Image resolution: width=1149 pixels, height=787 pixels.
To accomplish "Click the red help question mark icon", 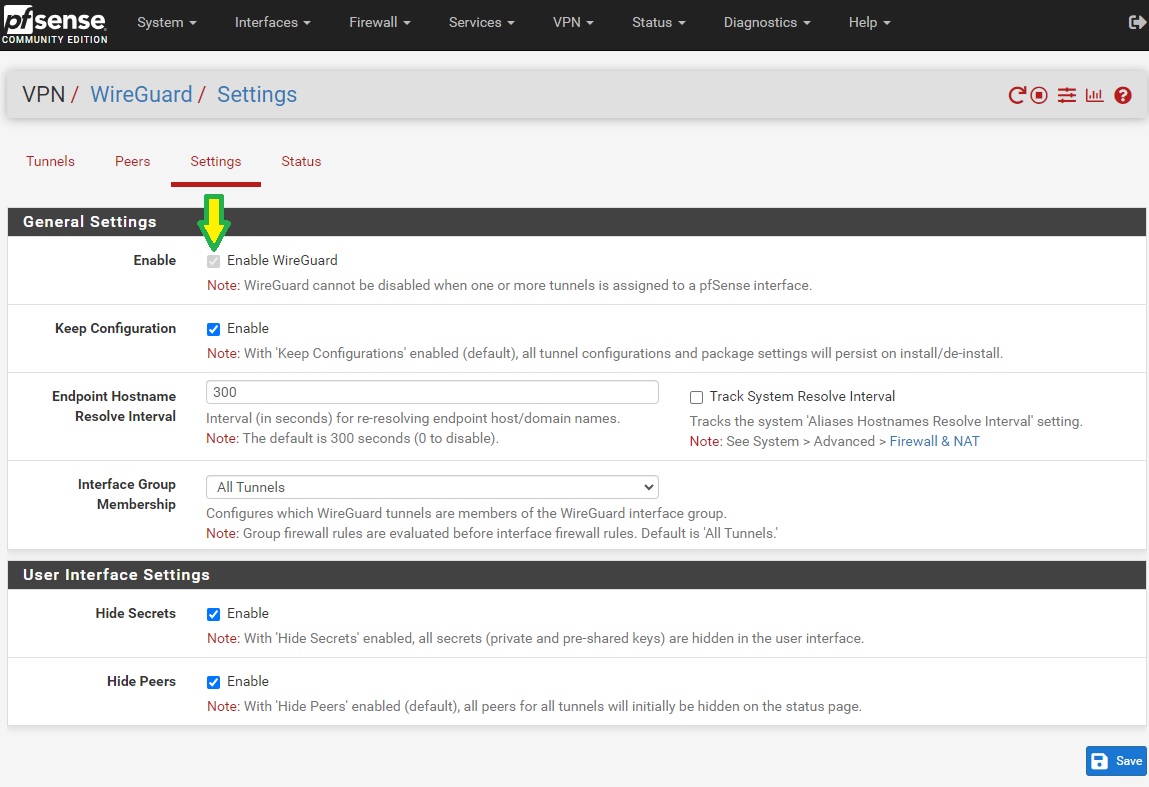I will coord(1123,95).
